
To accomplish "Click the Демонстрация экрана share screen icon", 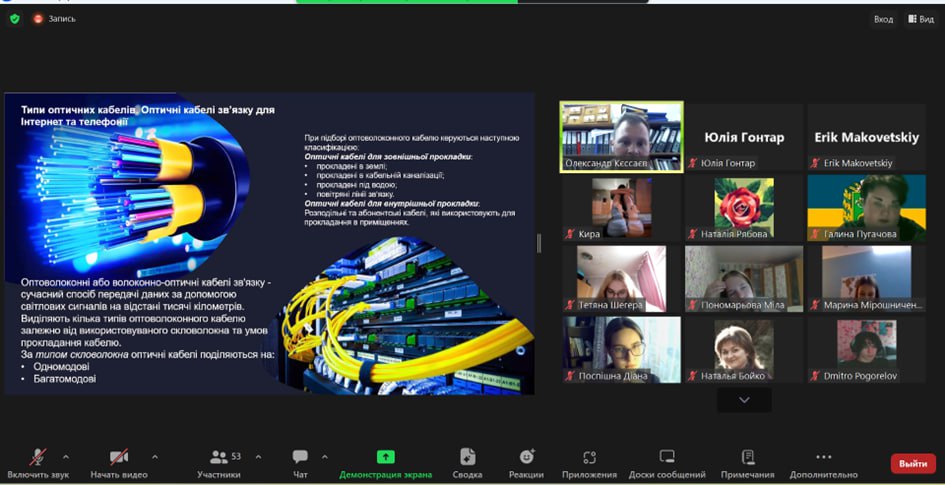I will [385, 457].
